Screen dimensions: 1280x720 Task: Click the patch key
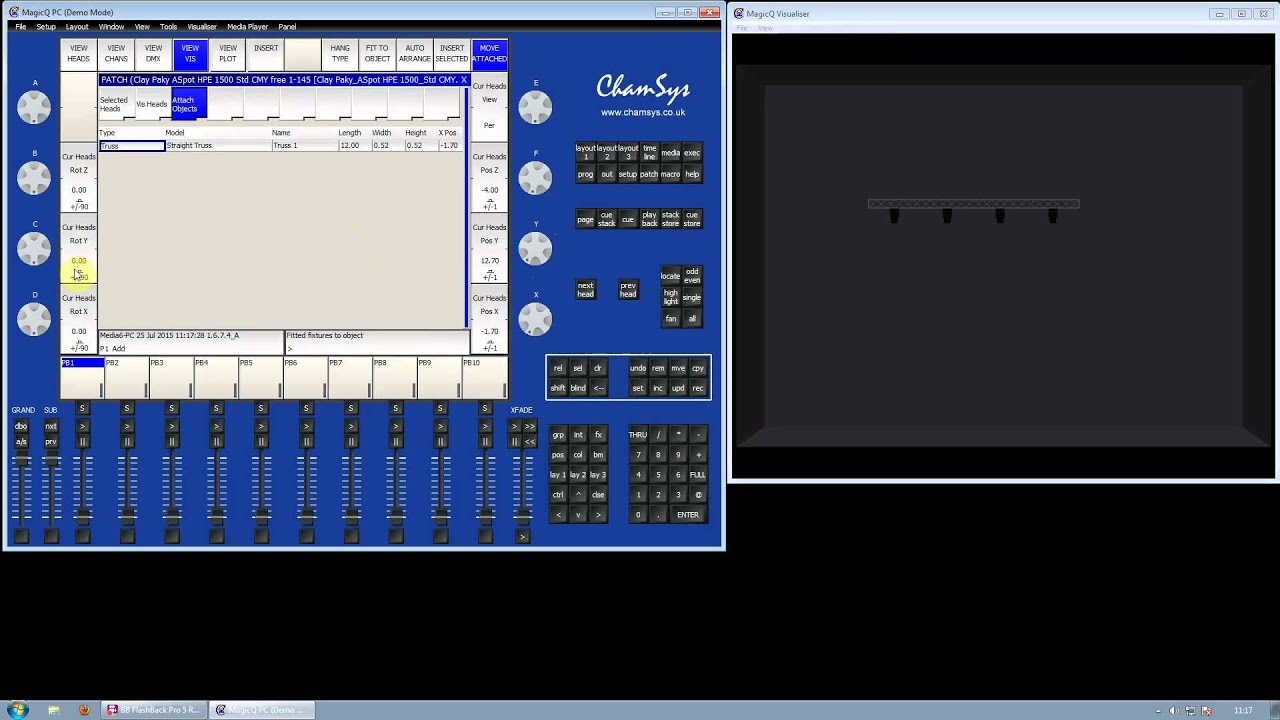pyautogui.click(x=649, y=174)
